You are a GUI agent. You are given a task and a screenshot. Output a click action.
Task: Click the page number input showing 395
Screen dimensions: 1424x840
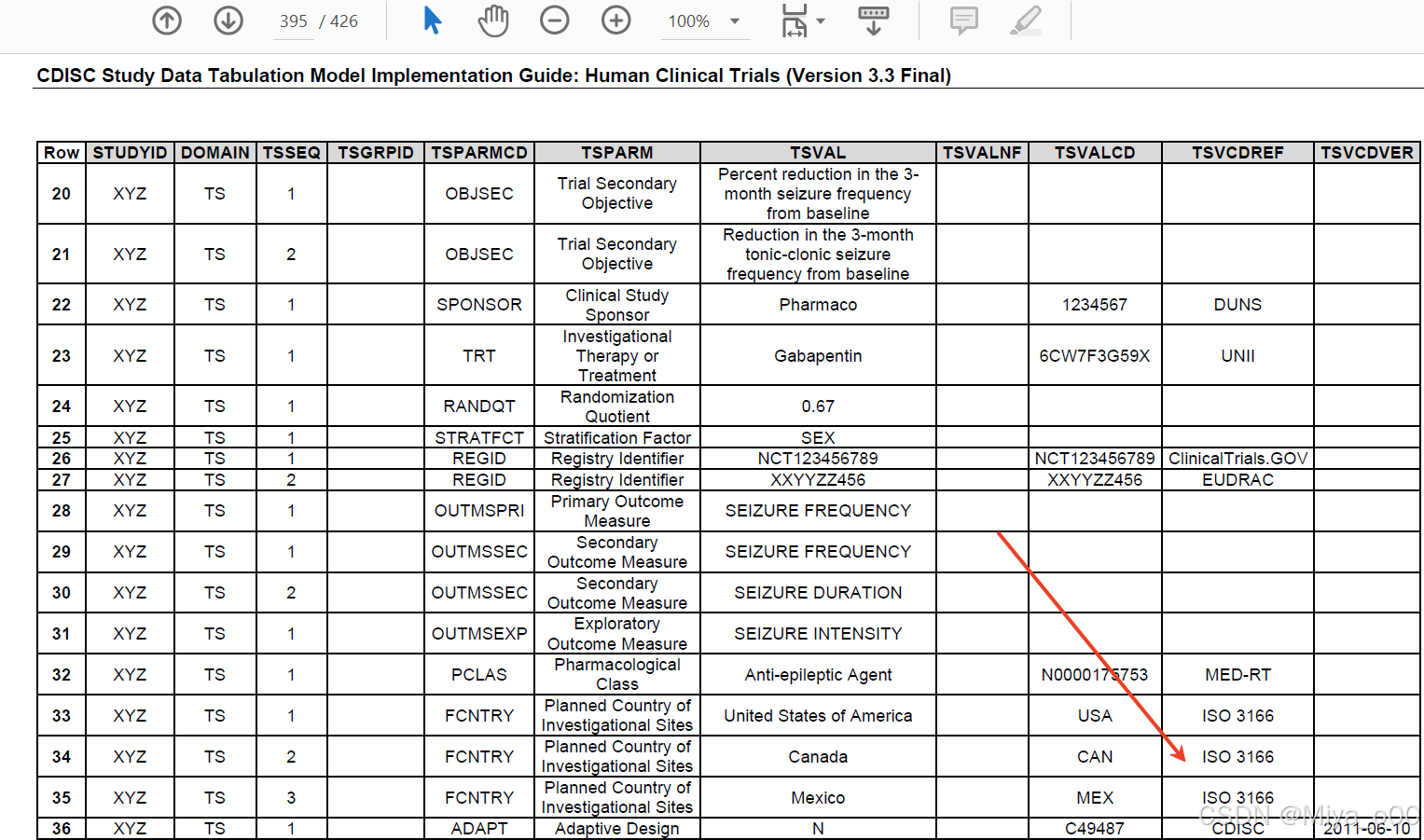click(x=294, y=21)
